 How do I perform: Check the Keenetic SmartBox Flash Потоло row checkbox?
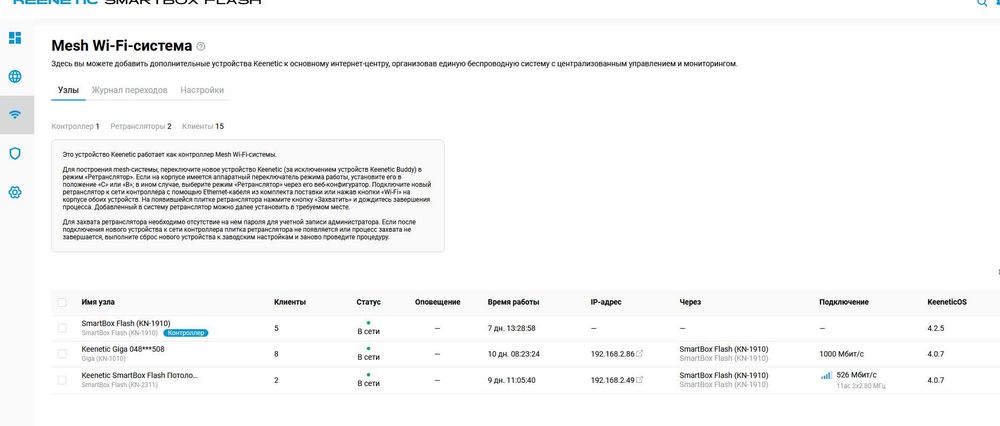point(62,380)
